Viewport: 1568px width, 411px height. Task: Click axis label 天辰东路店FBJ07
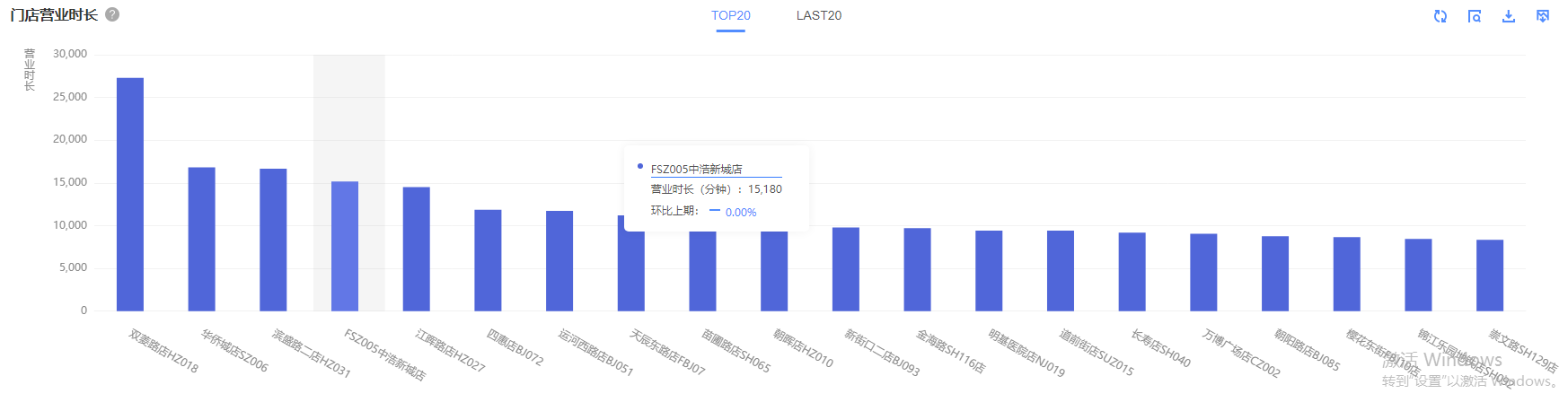pos(667,352)
